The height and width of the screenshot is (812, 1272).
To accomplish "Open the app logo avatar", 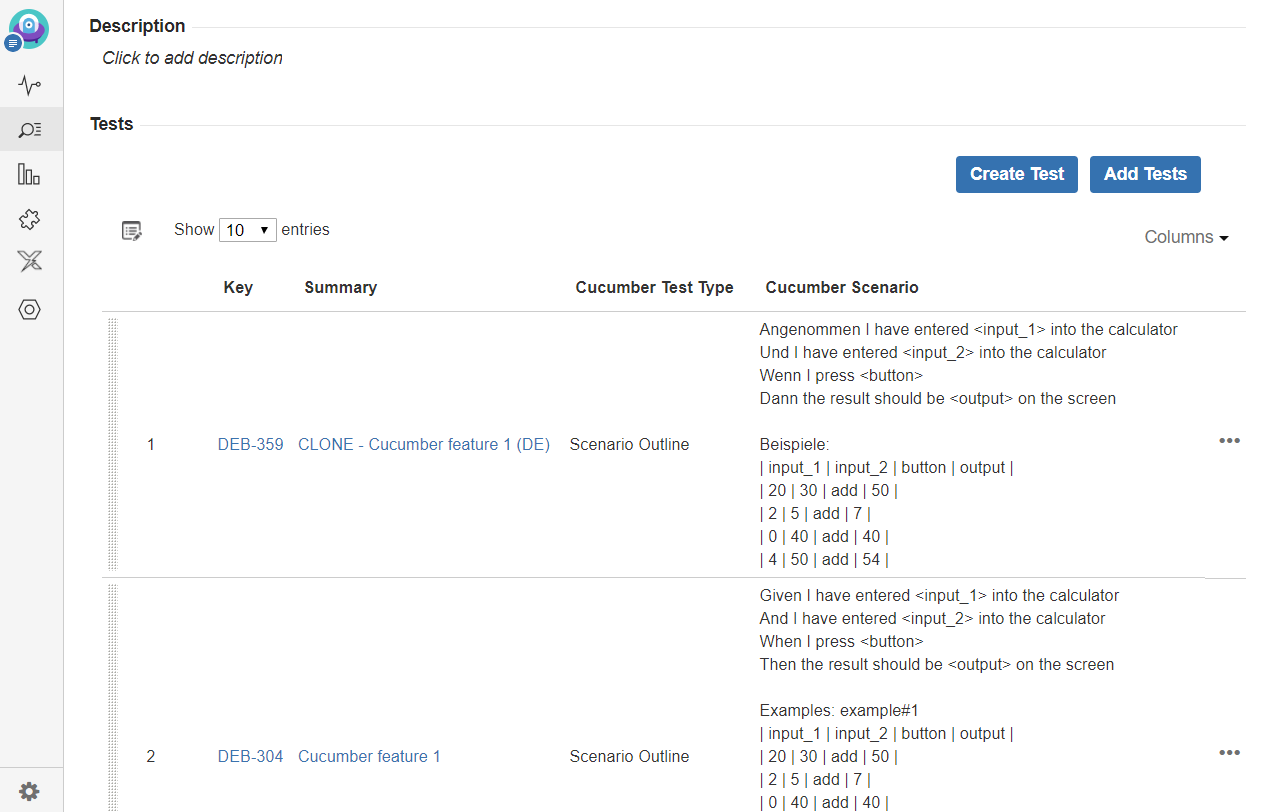I will tap(29, 28).
